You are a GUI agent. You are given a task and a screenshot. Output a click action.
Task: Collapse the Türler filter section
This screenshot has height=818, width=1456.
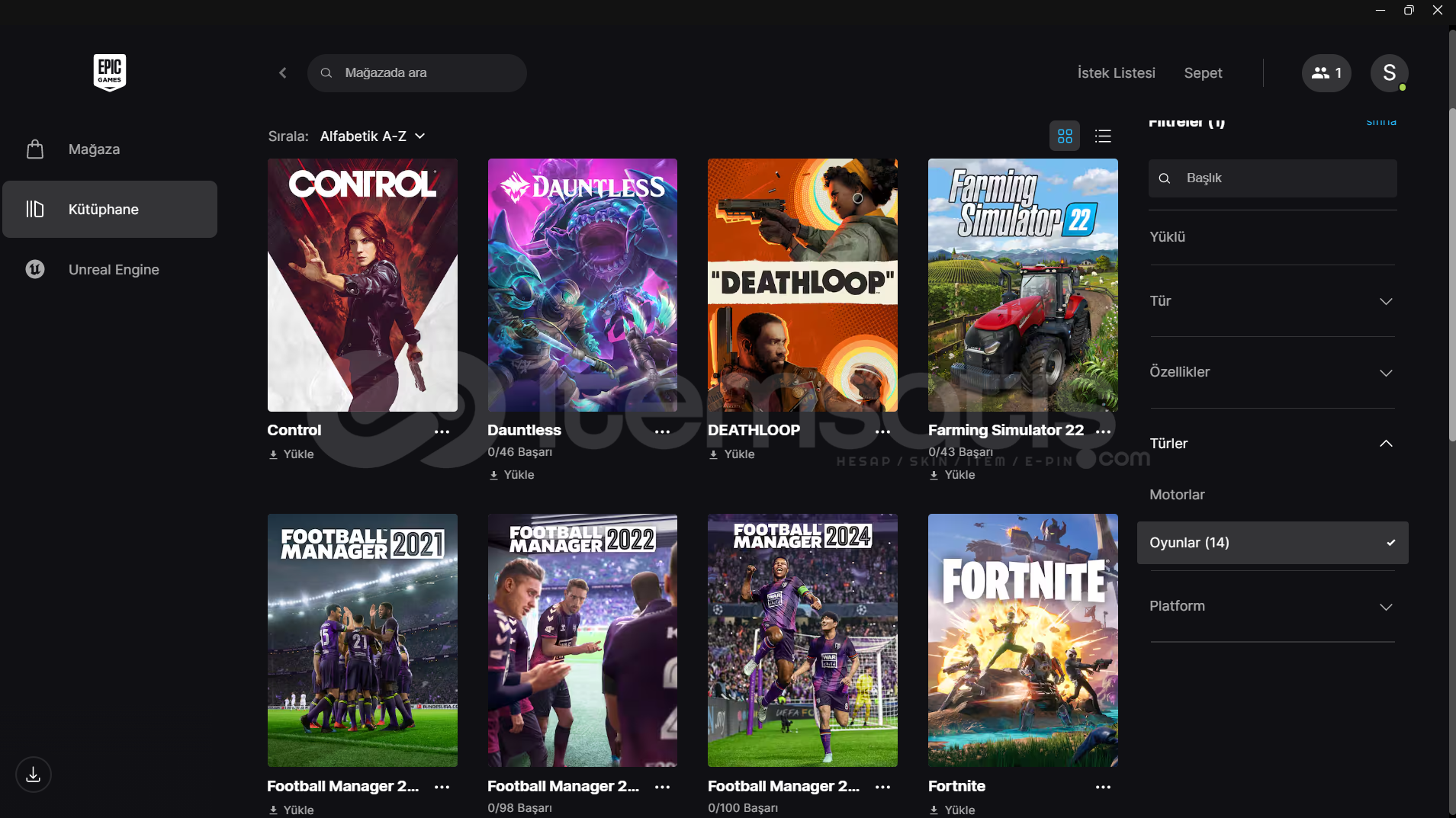1272,444
